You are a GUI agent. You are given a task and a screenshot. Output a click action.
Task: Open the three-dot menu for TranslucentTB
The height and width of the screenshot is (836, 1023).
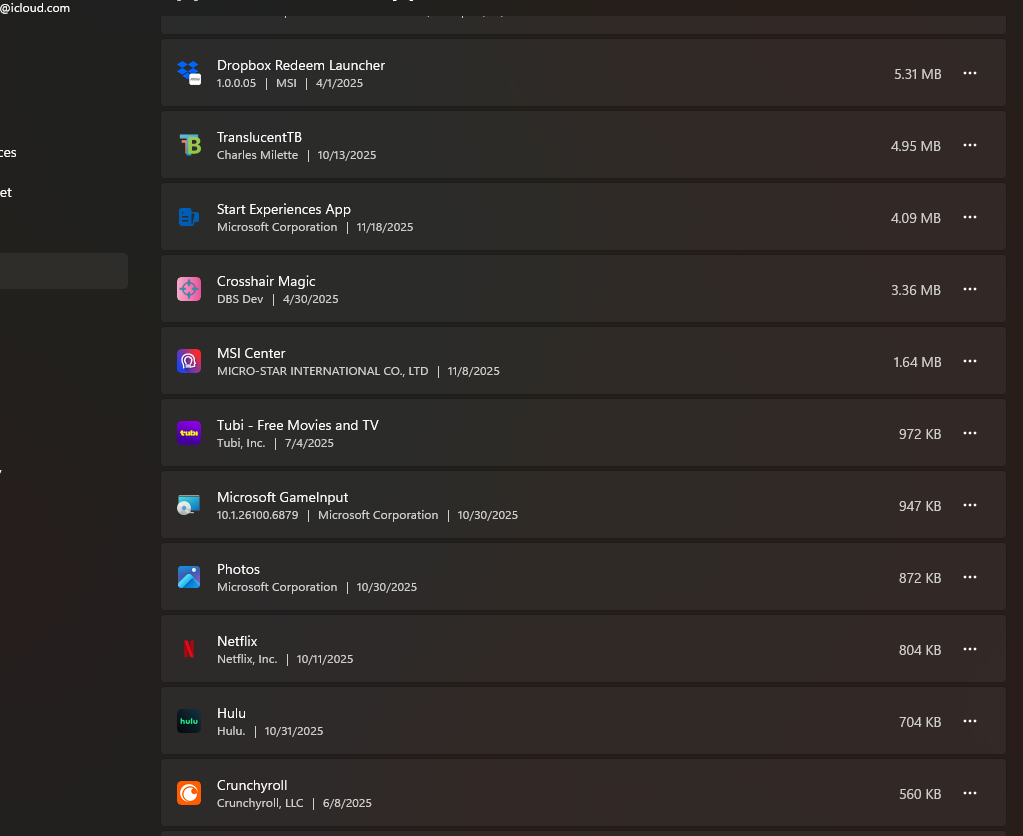pos(969,145)
